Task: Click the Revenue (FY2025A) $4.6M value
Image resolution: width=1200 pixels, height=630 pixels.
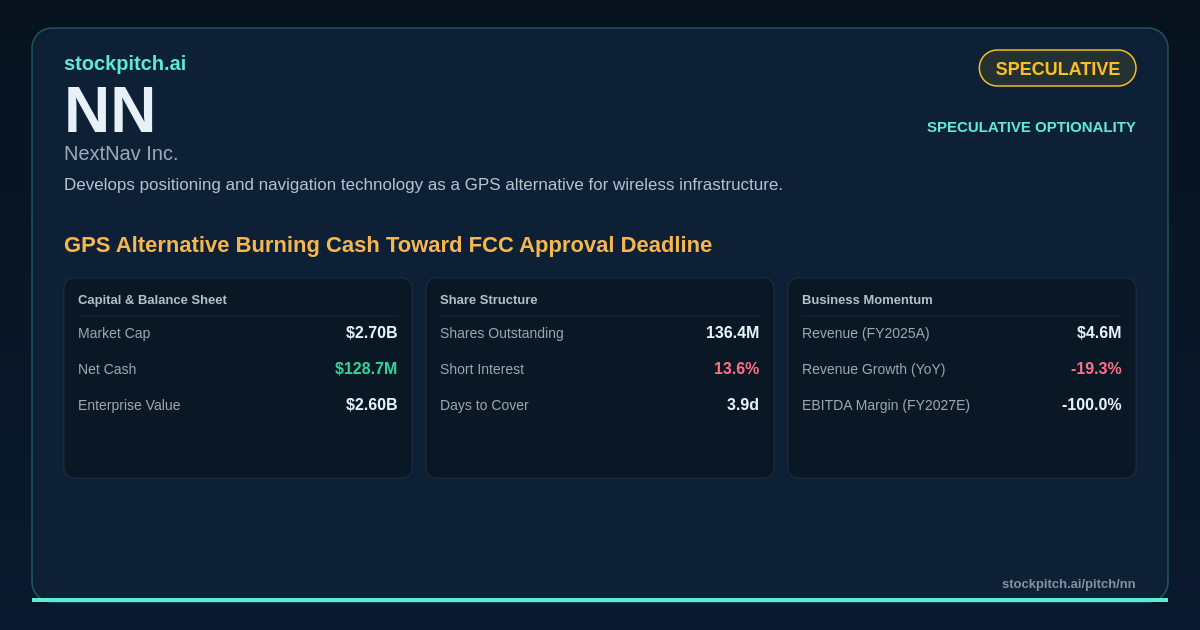Action: pyautogui.click(x=1099, y=333)
